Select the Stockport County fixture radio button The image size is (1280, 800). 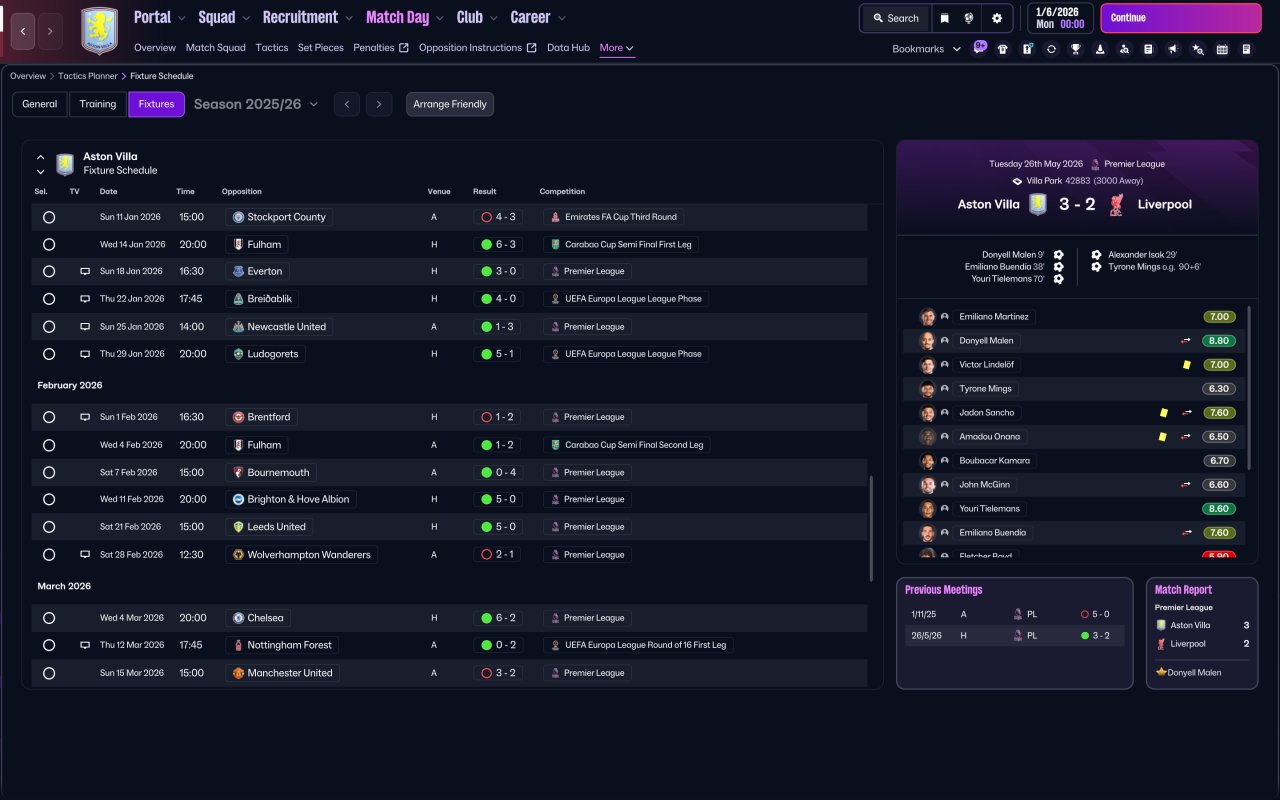49,217
